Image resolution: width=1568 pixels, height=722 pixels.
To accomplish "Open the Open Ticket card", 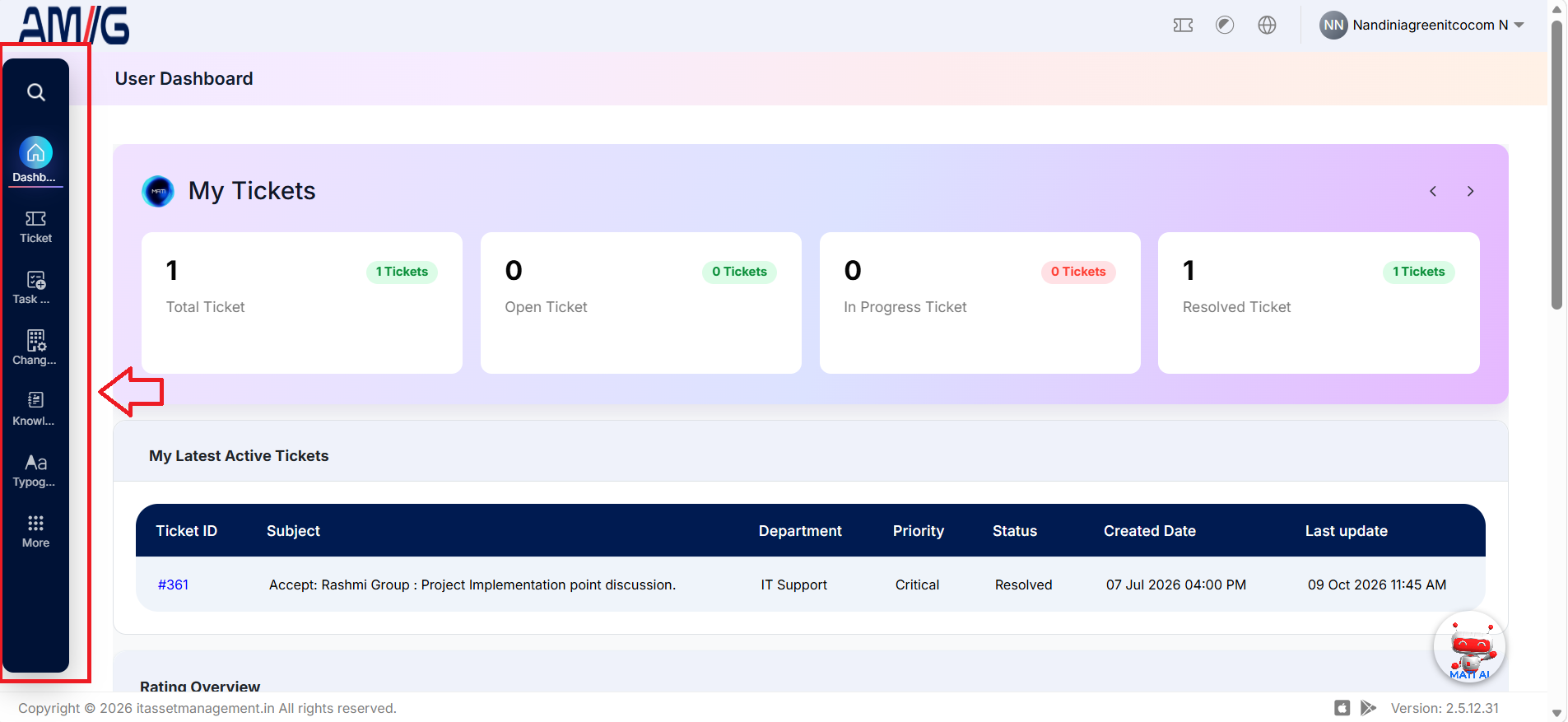I will [x=641, y=303].
